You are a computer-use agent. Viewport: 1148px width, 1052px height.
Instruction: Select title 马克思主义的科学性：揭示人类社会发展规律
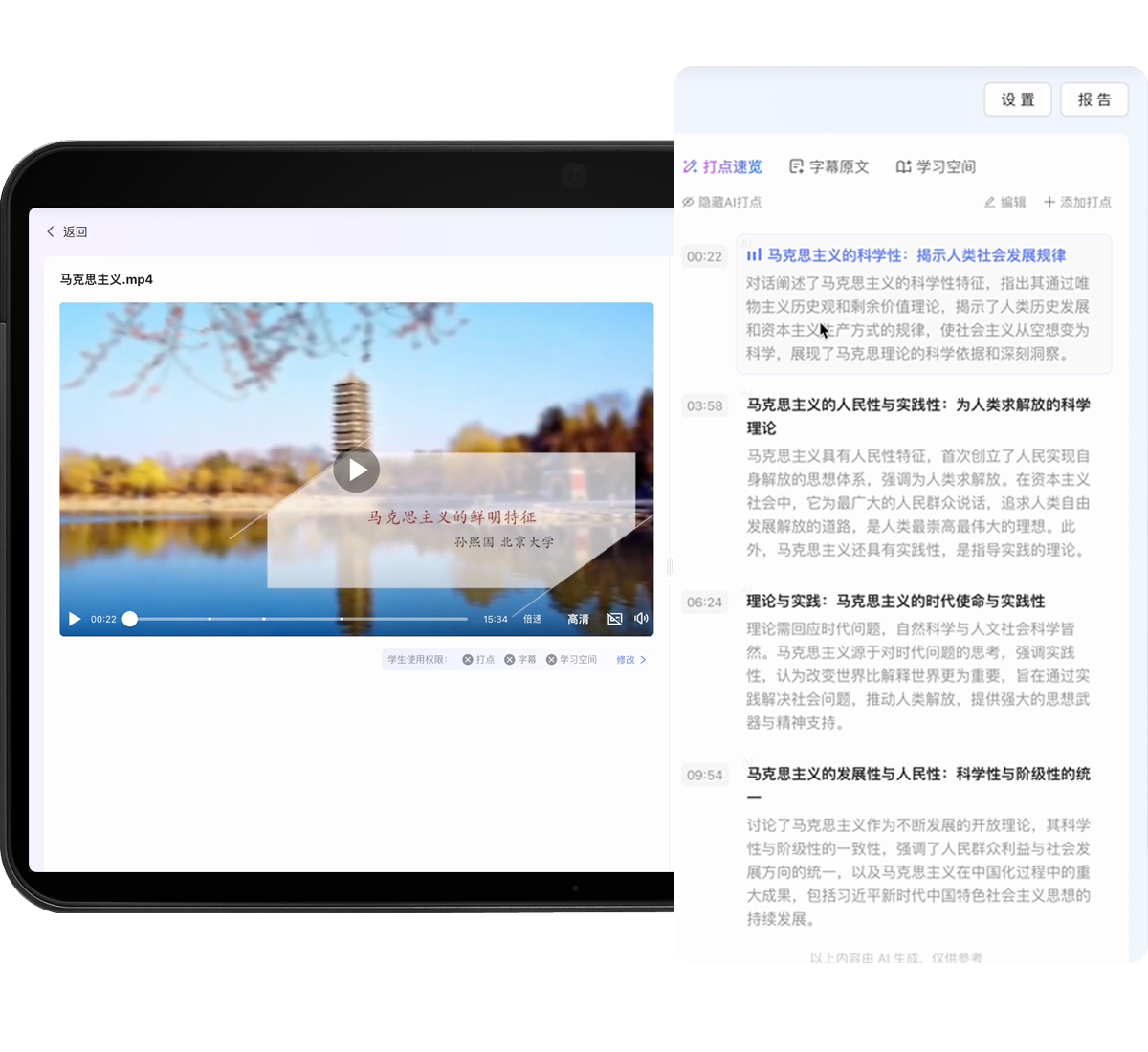[916, 255]
